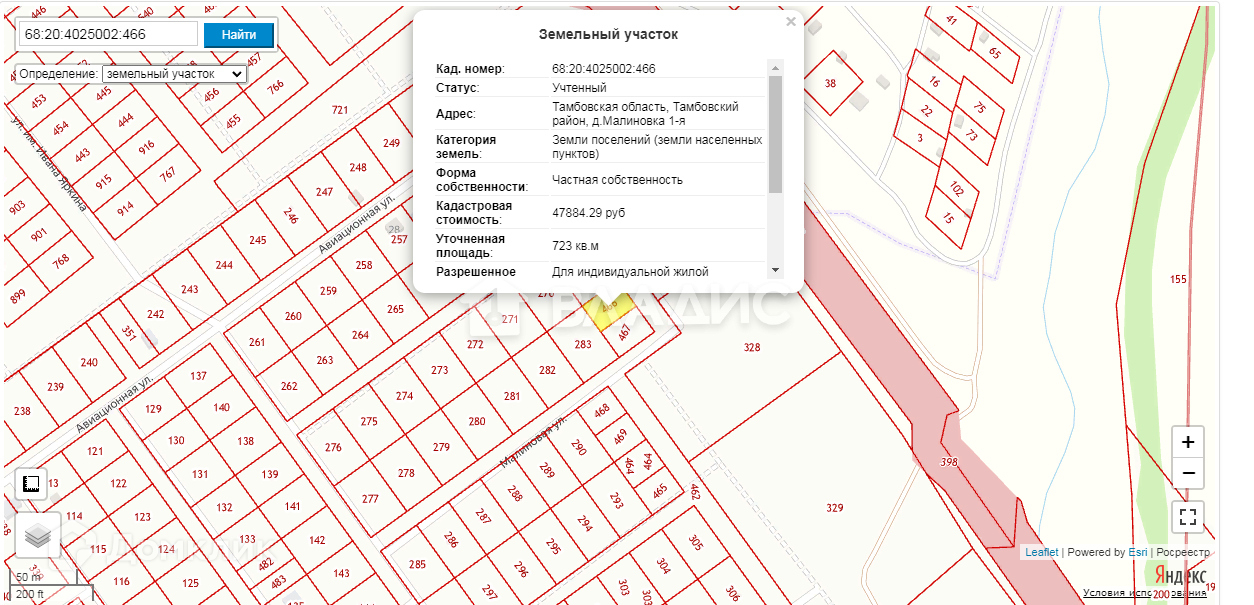Zoom in with the plus button
Image resolution: width=1254 pixels, height=605 pixels.
[1187, 442]
